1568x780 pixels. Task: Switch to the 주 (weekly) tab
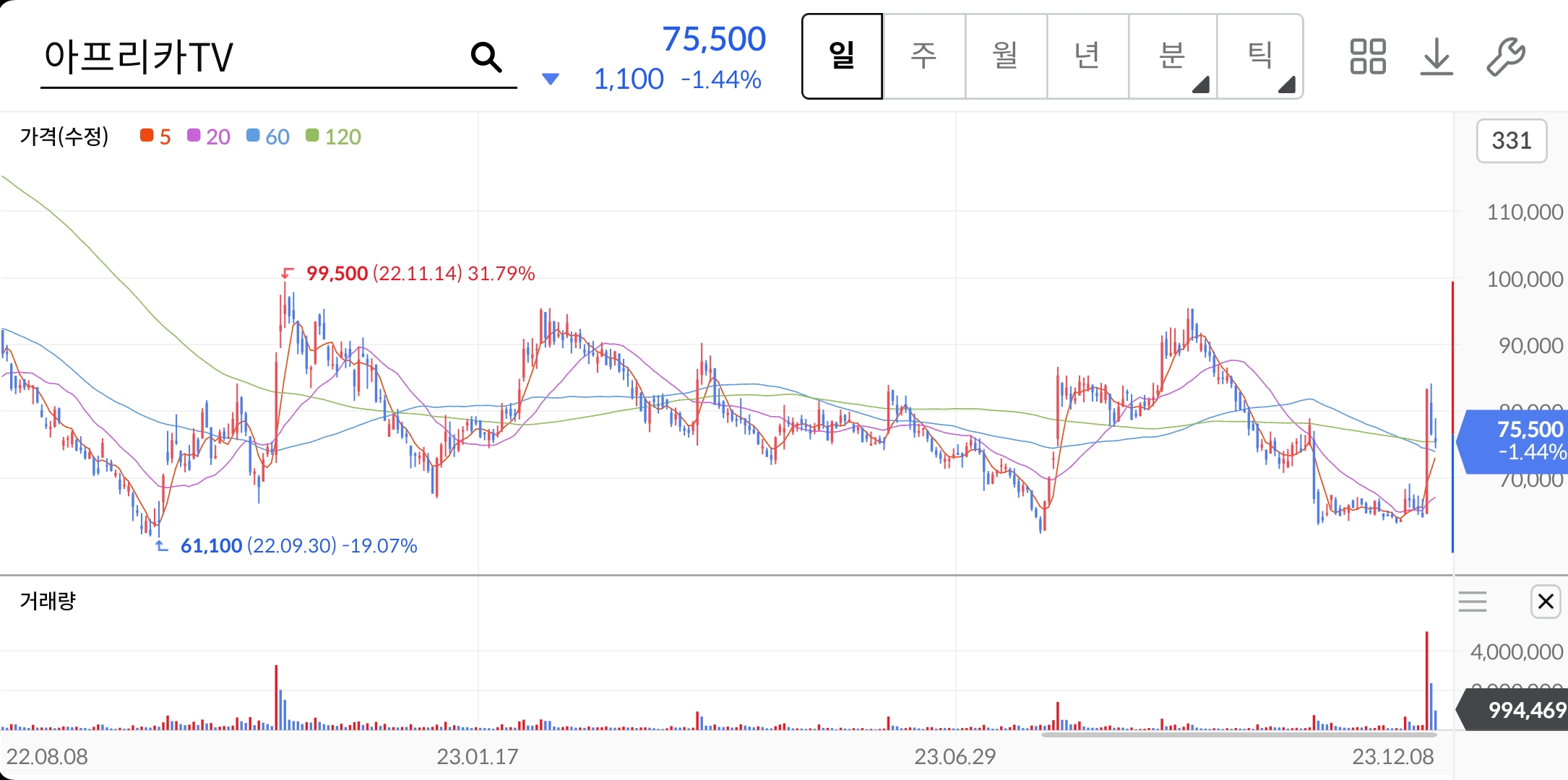(x=923, y=56)
